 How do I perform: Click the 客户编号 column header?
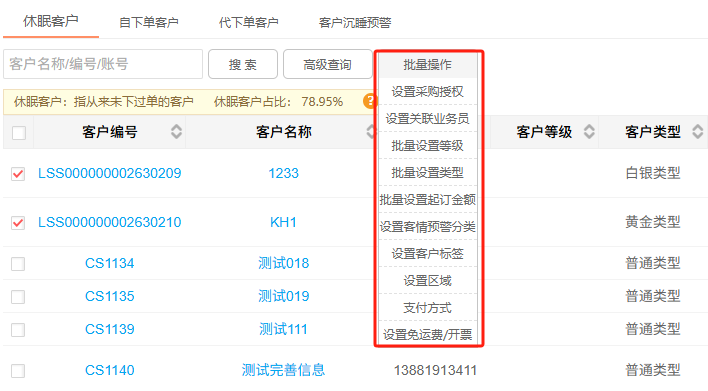110,132
